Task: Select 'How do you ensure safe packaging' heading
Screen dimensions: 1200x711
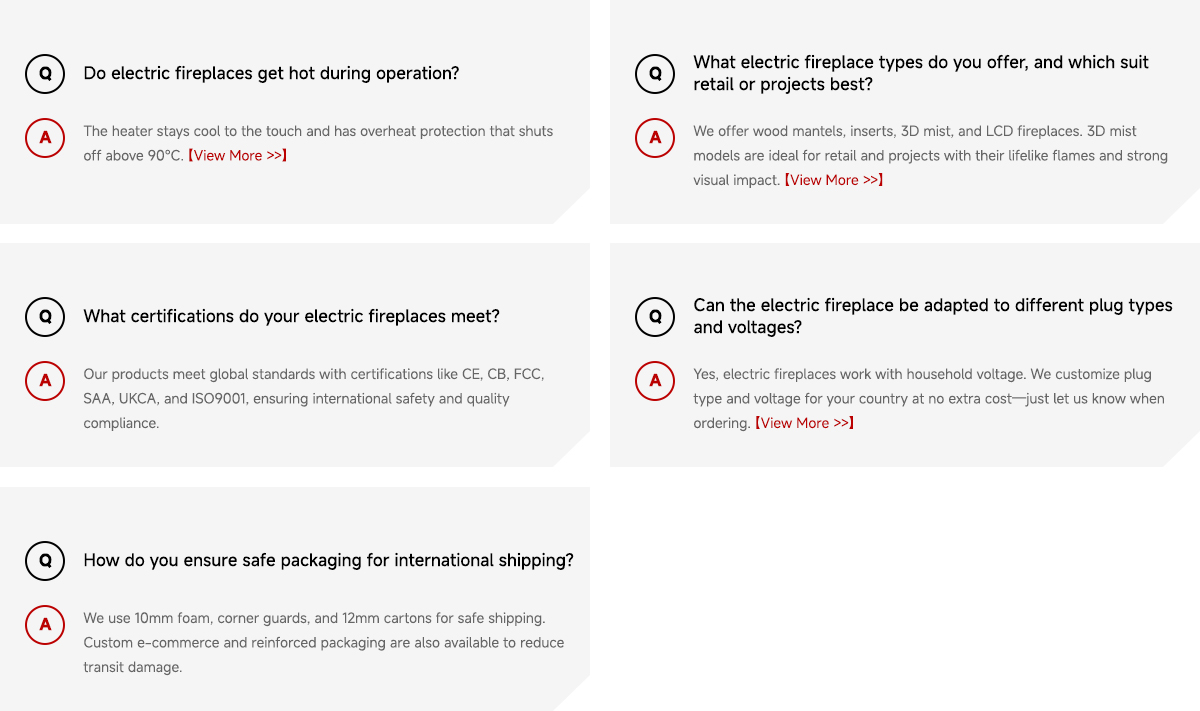Action: (x=328, y=560)
